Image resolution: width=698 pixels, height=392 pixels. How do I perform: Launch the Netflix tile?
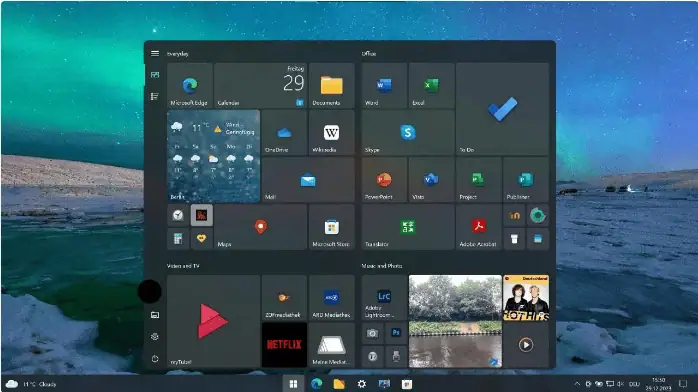284,345
